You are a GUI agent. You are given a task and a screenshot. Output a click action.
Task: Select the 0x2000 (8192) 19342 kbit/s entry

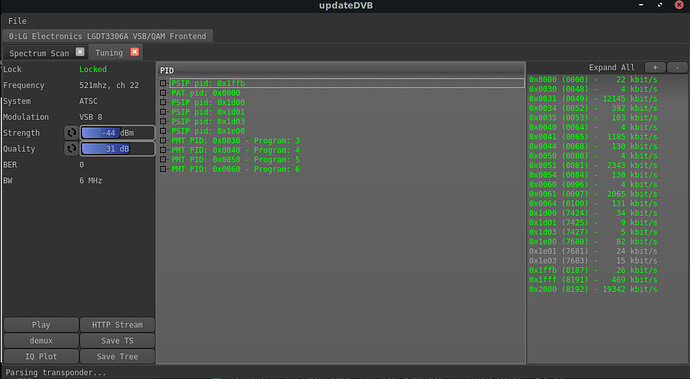593,289
